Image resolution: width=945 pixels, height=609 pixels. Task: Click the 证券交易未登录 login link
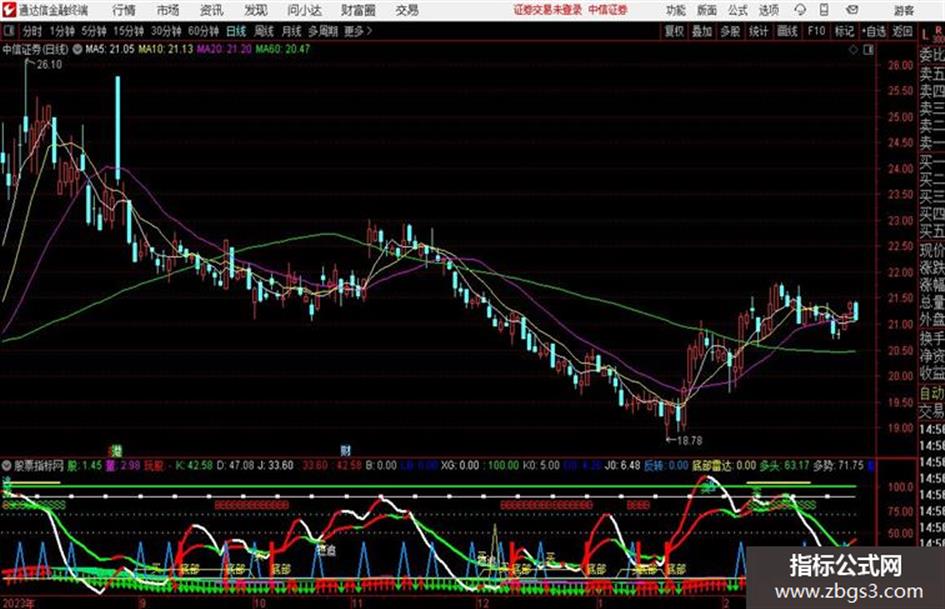(548, 10)
